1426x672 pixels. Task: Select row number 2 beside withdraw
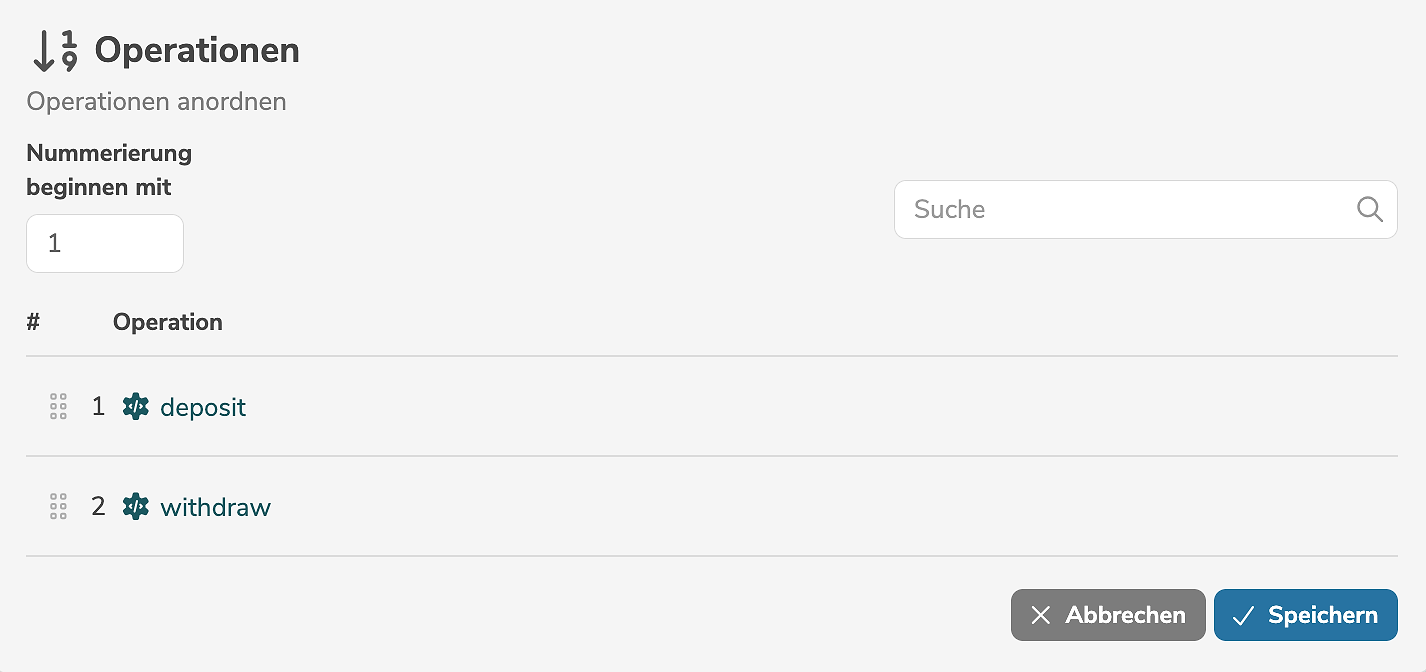[x=98, y=507]
